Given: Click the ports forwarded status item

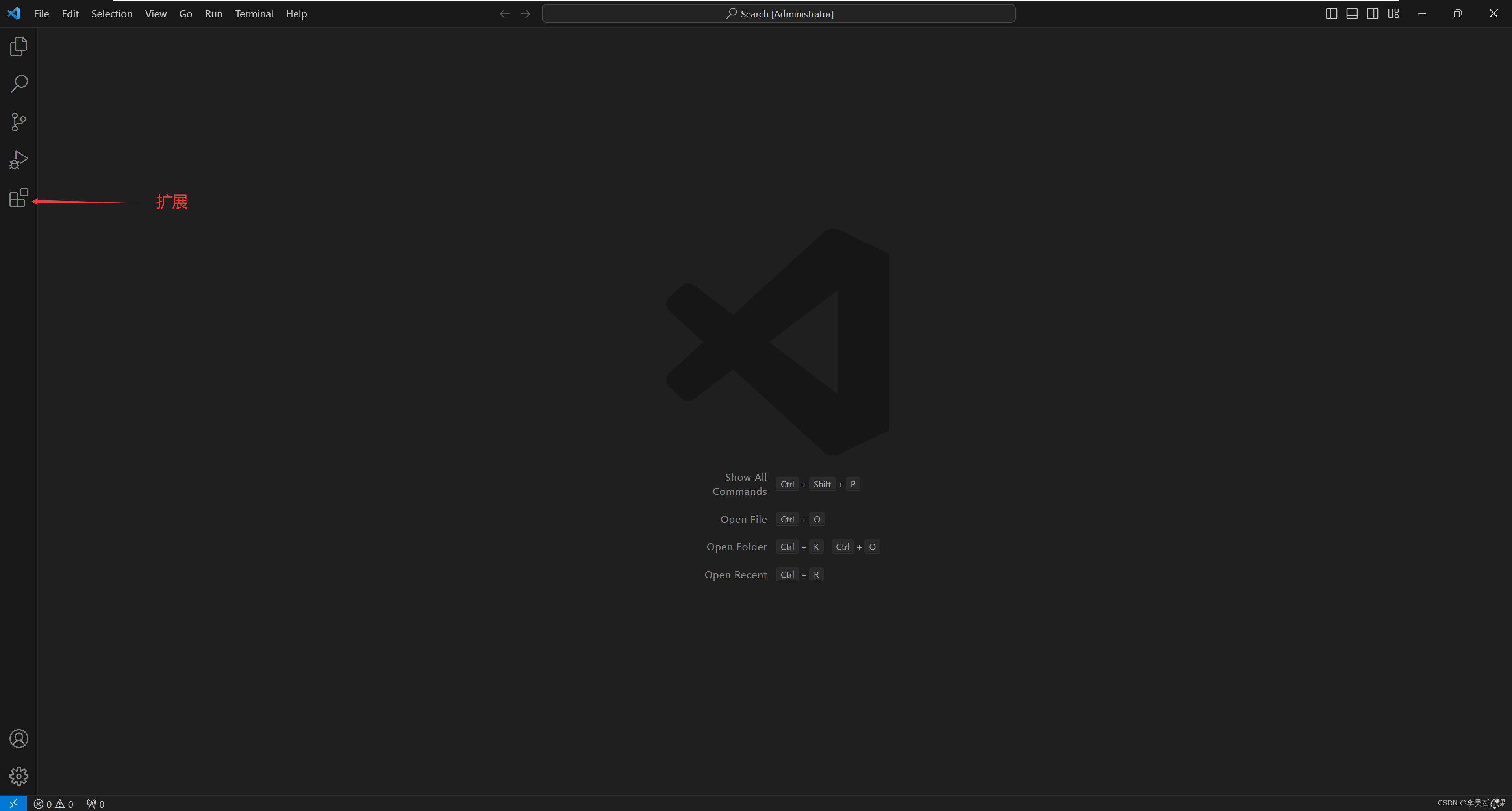Looking at the screenshot, I should point(96,804).
